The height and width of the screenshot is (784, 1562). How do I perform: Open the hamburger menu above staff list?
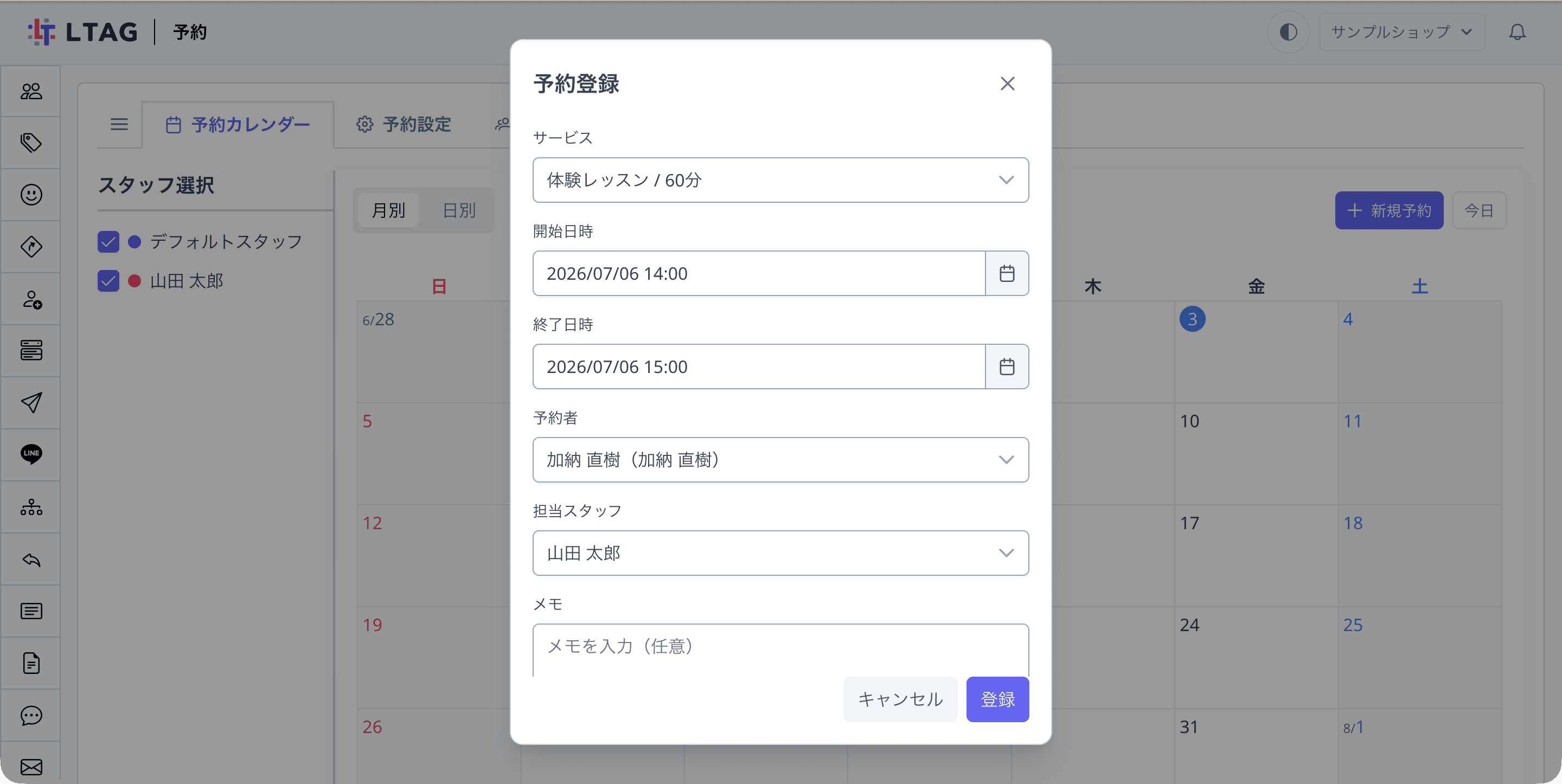pos(119,124)
